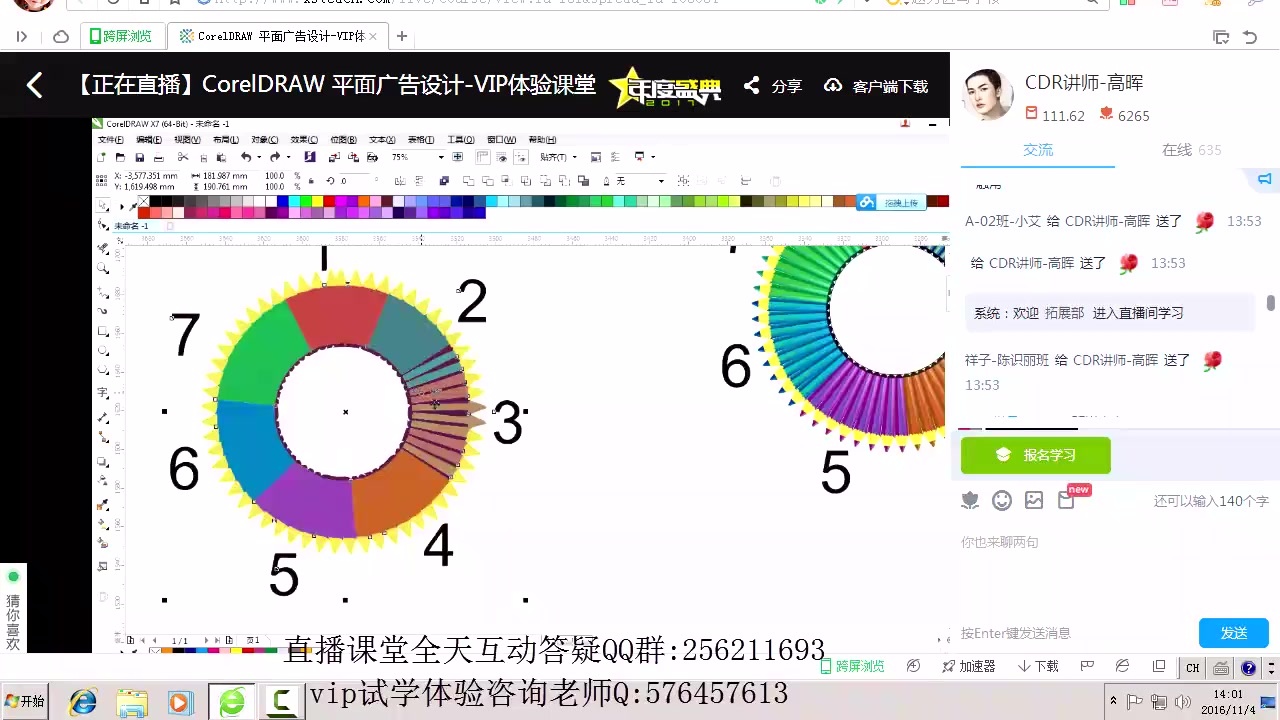The width and height of the screenshot is (1280, 720).
Task: Select the Color Eyedropper tool in toolbox
Action: 102,503
